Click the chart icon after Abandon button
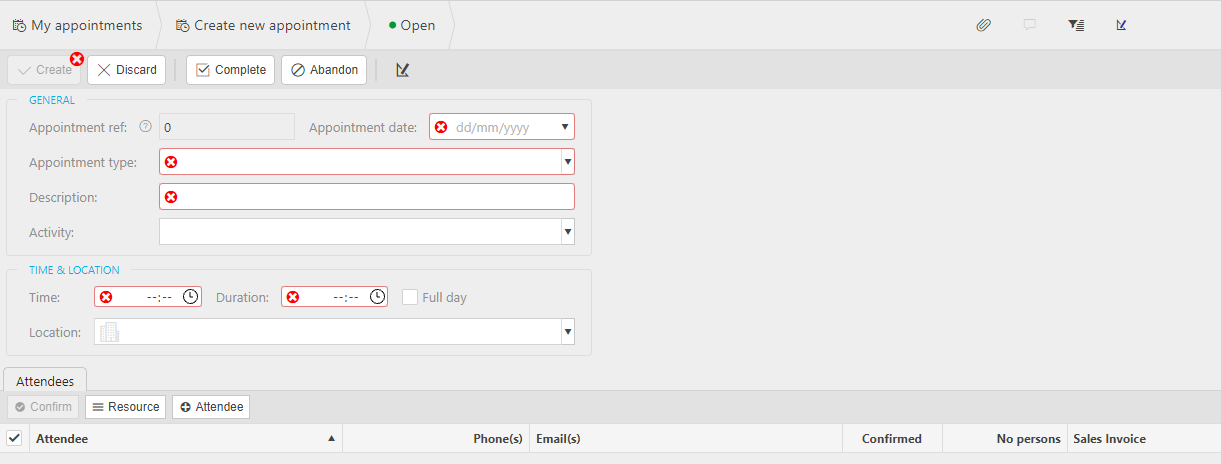The height and width of the screenshot is (464, 1221). tap(402, 70)
